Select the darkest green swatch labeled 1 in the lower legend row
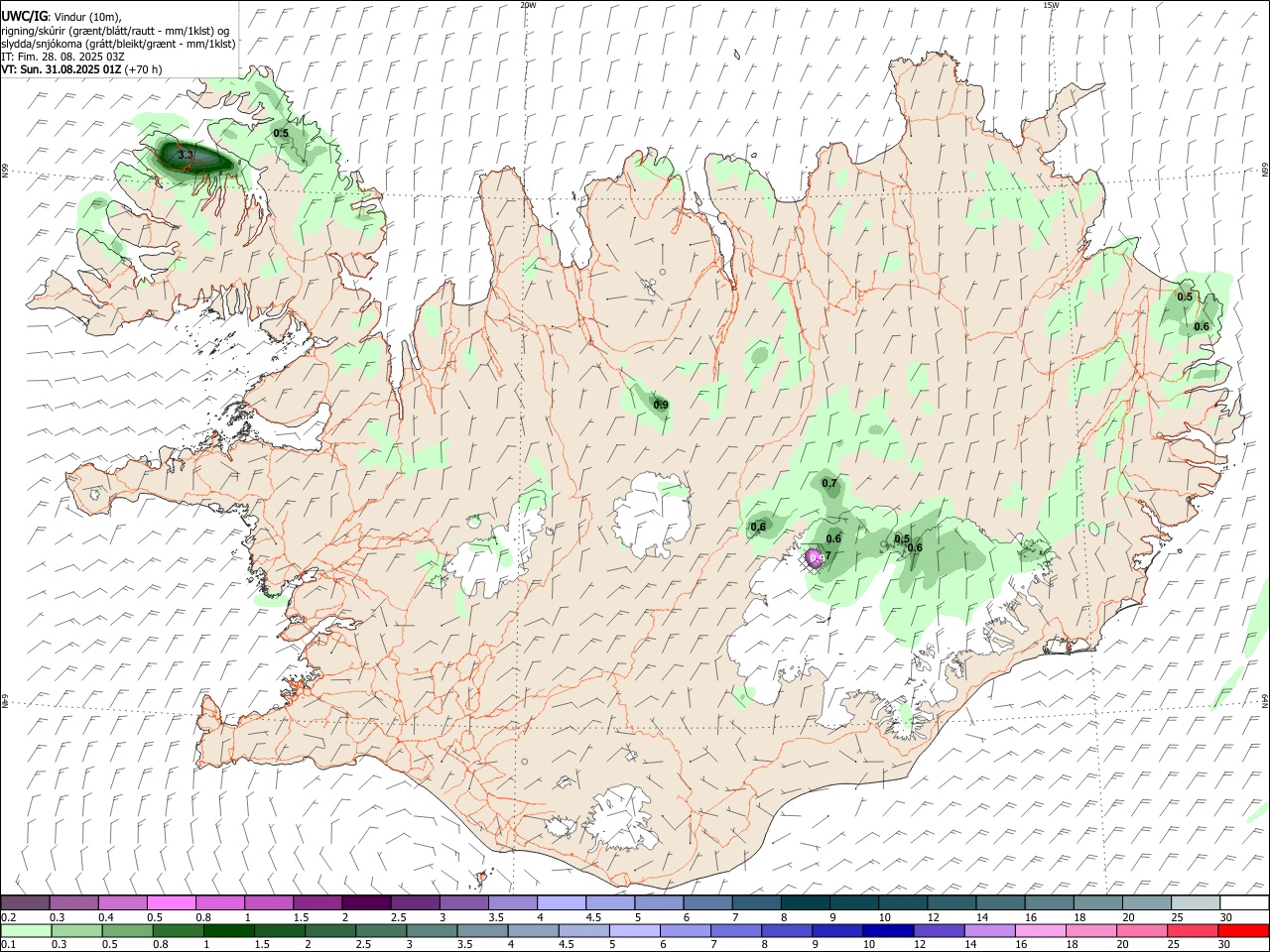 227,930
